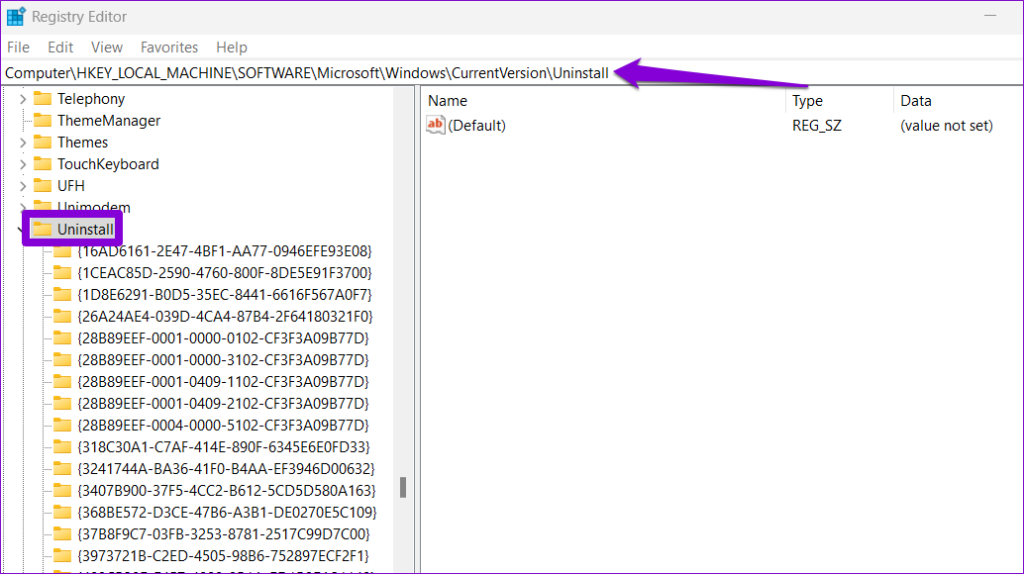Select key {37B8F9C7-03FB-3253-8781-2517C99D7C00}
Image resolution: width=1024 pixels, height=574 pixels.
[x=224, y=534]
